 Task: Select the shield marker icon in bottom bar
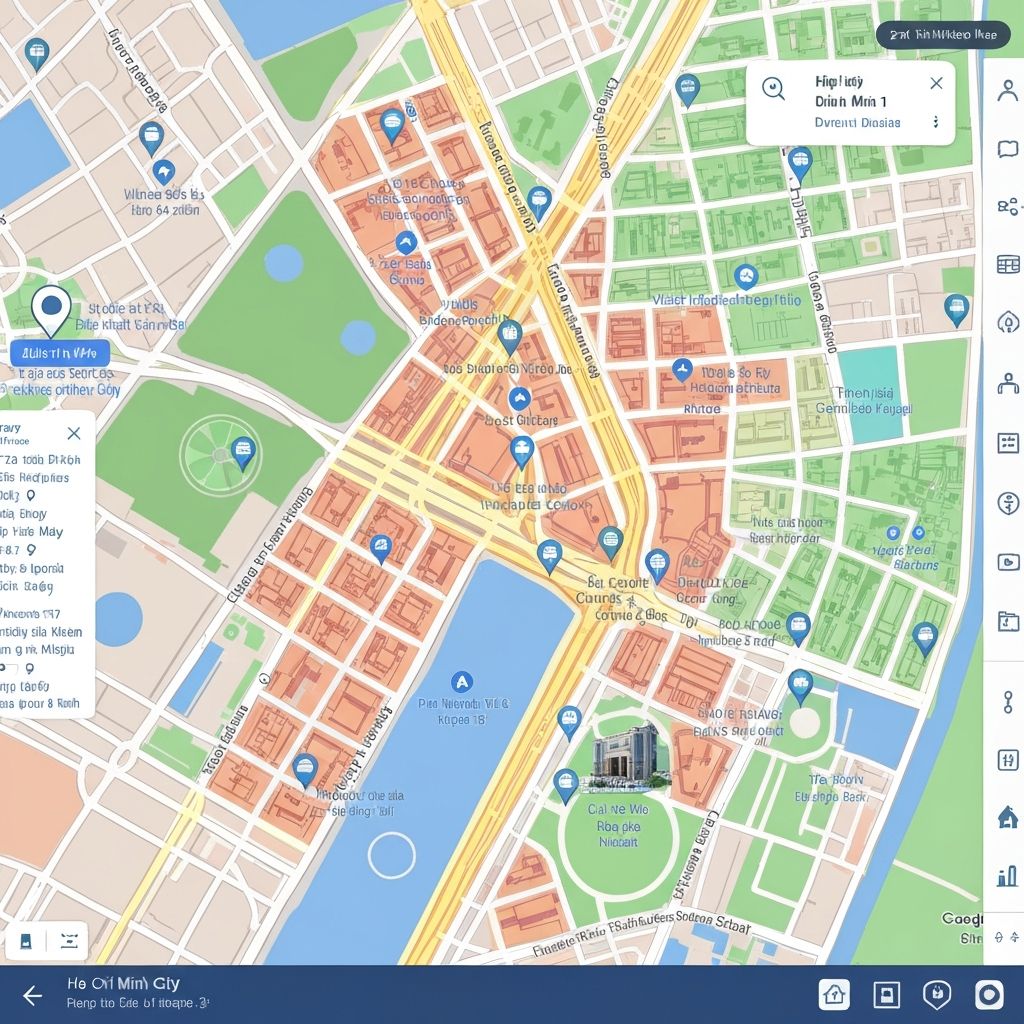tap(937, 994)
